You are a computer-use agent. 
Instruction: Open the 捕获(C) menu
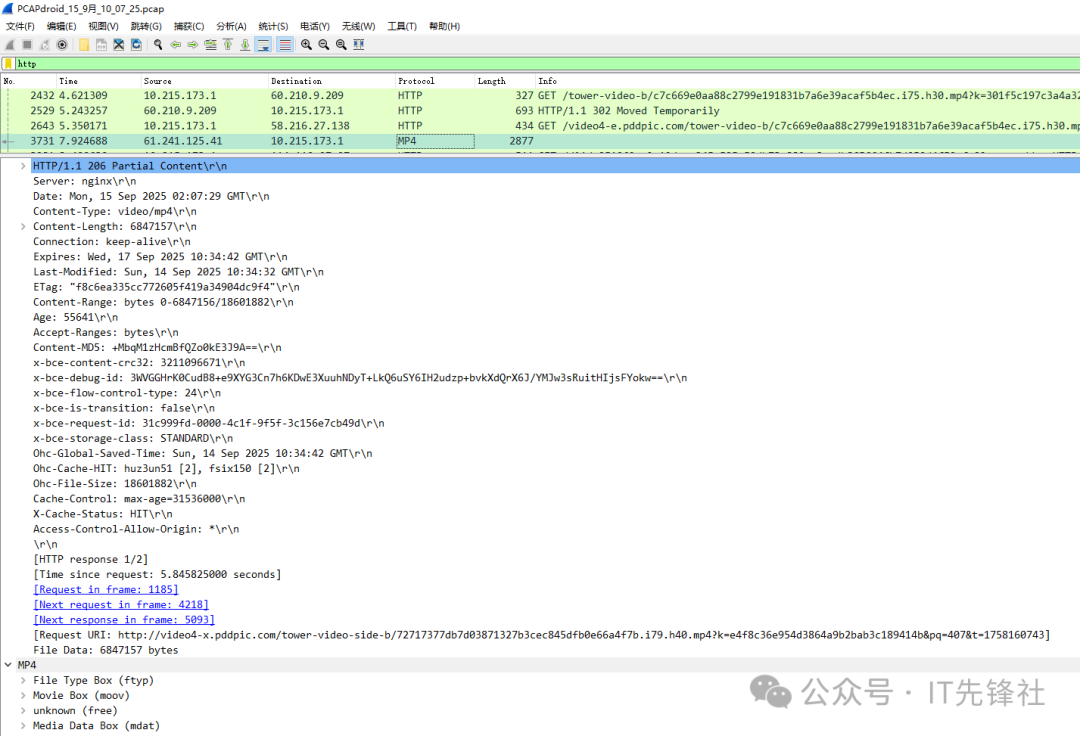(x=189, y=26)
